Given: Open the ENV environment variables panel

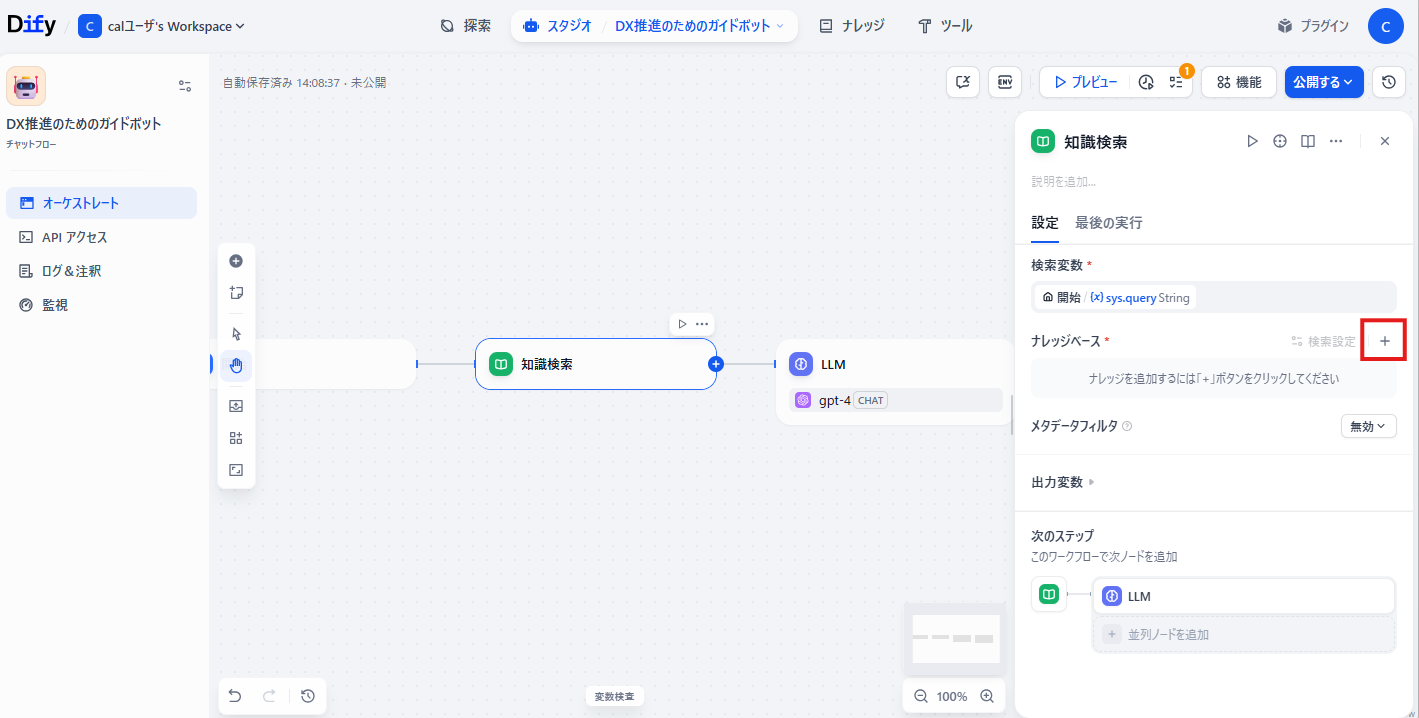Looking at the screenshot, I should pyautogui.click(x=1004, y=82).
